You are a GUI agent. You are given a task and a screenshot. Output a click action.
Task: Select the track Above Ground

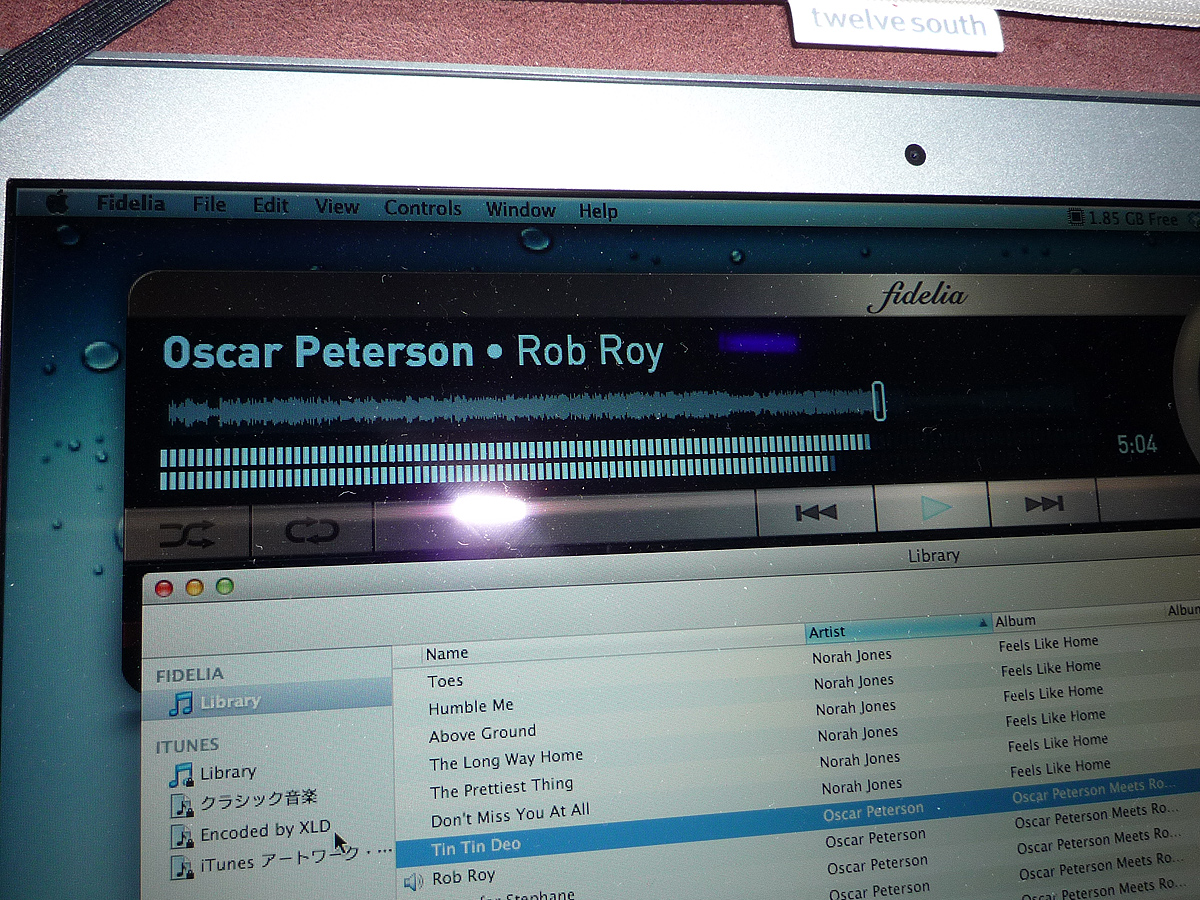click(483, 733)
